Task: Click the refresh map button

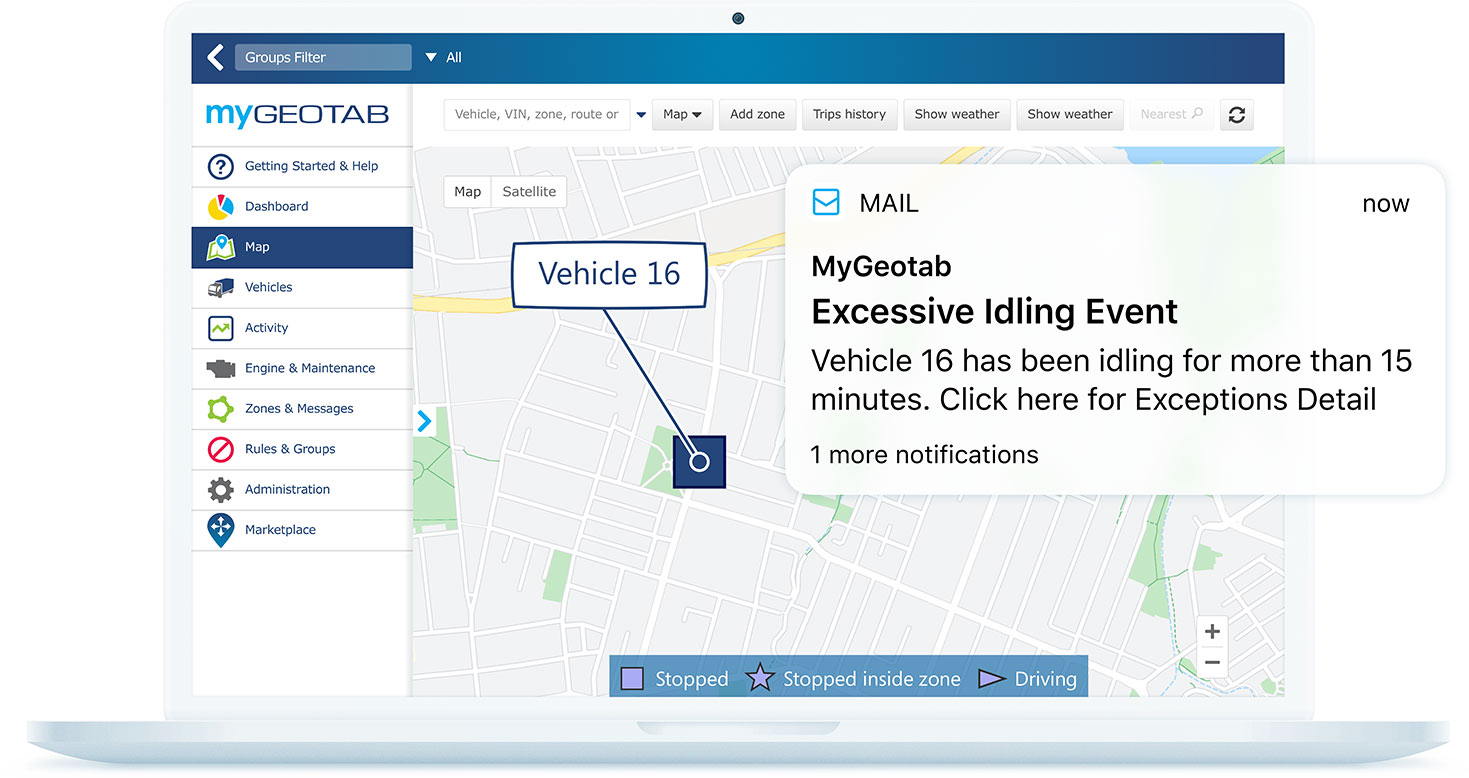Action: (1237, 114)
